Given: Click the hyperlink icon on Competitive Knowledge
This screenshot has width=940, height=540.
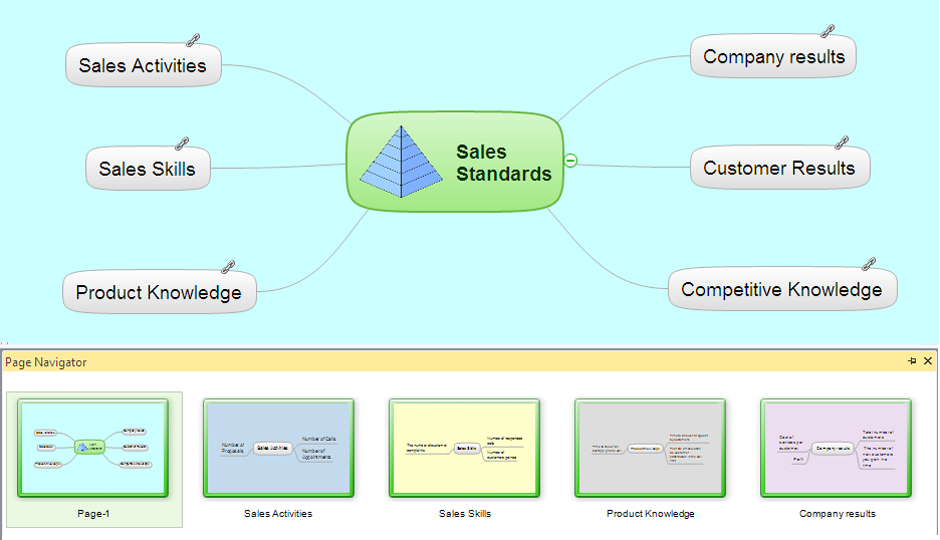Looking at the screenshot, I should [869, 264].
